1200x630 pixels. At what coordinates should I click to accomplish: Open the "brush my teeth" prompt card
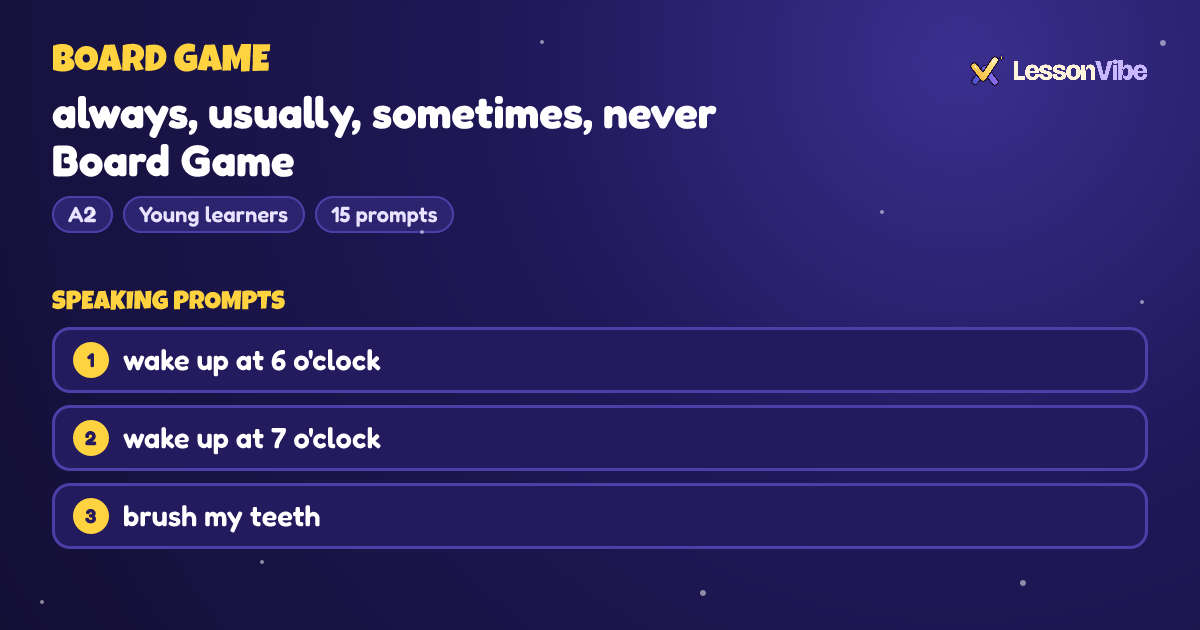pyautogui.click(x=600, y=516)
